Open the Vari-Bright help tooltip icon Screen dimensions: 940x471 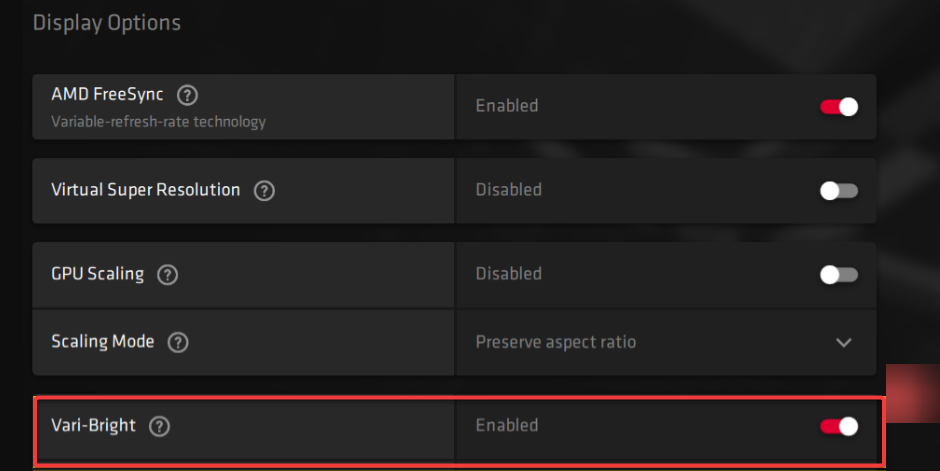(x=159, y=426)
